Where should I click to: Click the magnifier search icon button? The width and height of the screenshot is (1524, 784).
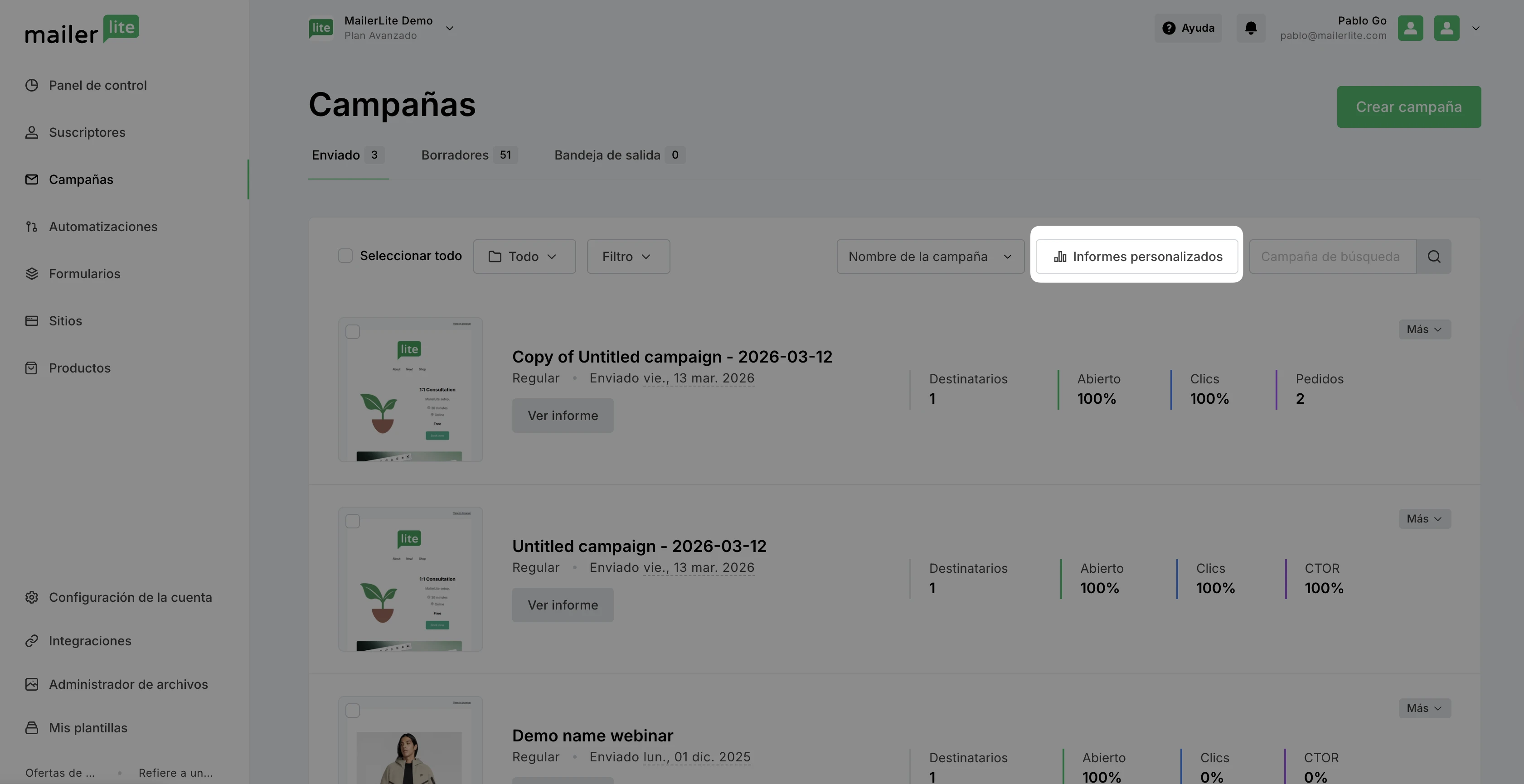(1433, 256)
